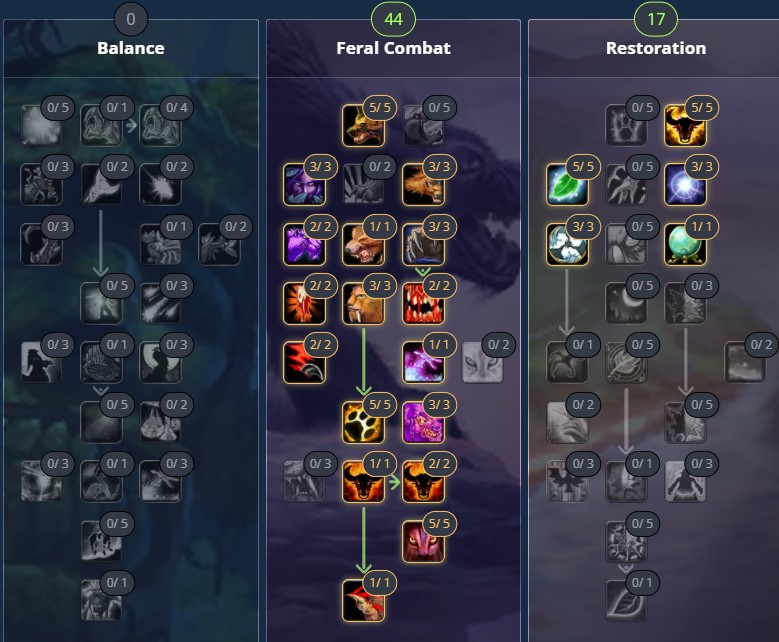This screenshot has width=779, height=642.
Task: Click the Naturalist green leaf talent icon
Action: pyautogui.click(x=567, y=184)
